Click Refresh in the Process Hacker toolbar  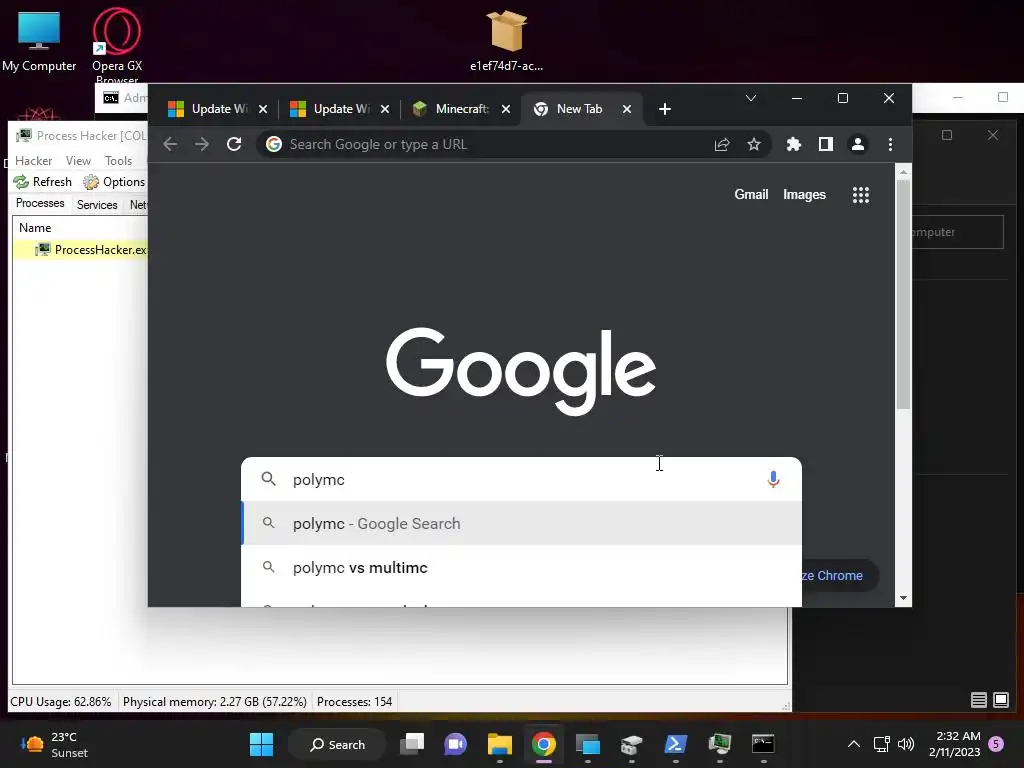click(x=42, y=182)
